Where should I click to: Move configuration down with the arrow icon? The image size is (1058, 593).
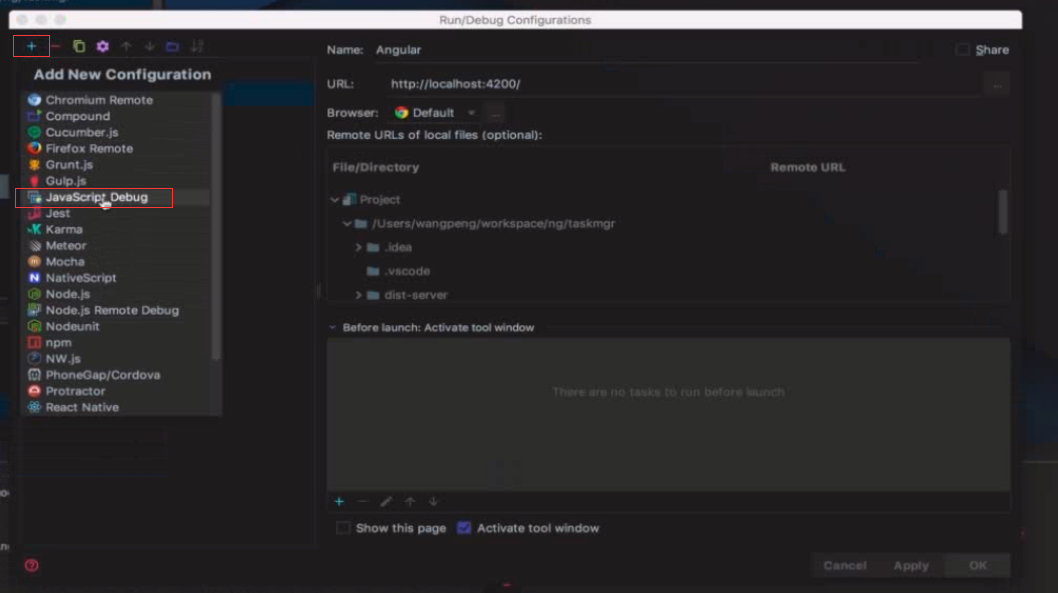tap(149, 47)
